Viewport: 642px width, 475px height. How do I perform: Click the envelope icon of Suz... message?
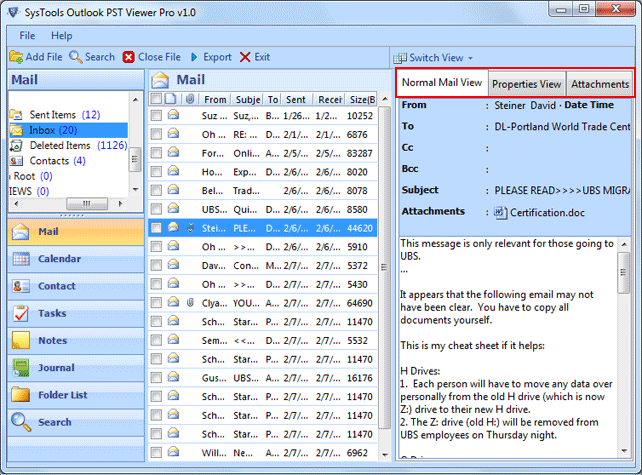tap(174, 115)
